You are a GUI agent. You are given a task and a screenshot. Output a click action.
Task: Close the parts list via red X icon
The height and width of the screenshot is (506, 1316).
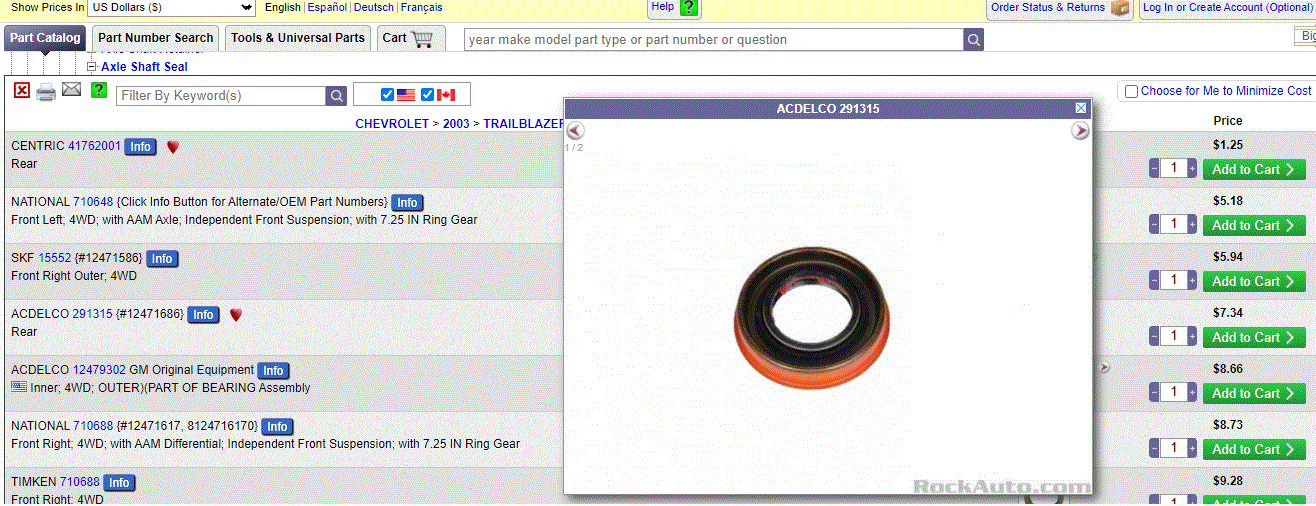coord(22,91)
